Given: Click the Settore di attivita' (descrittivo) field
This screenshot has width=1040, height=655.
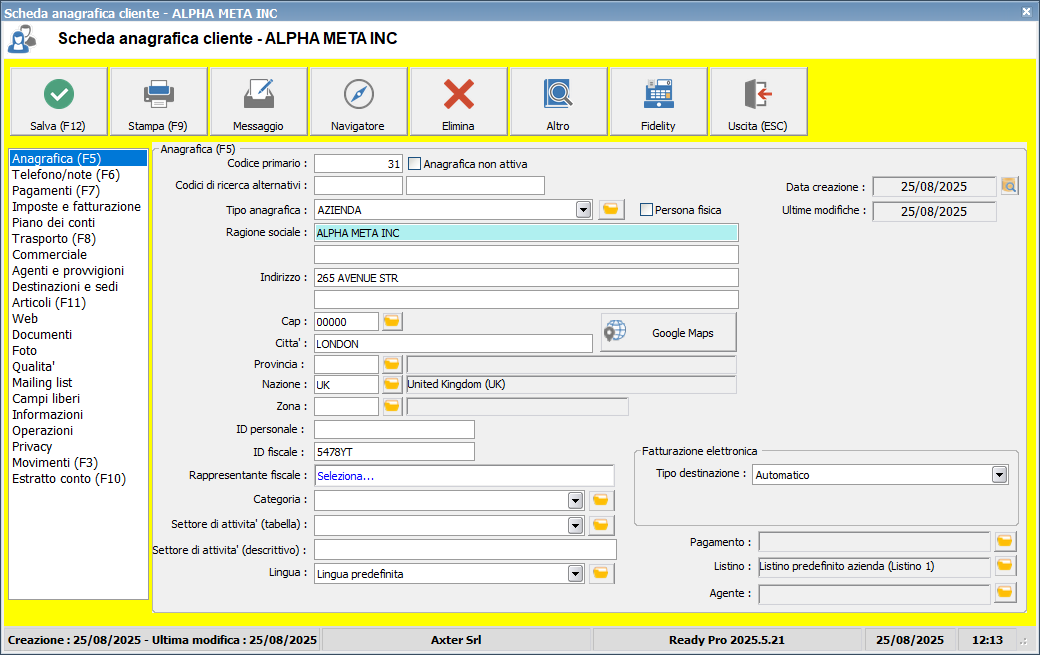Looking at the screenshot, I should tap(465, 550).
